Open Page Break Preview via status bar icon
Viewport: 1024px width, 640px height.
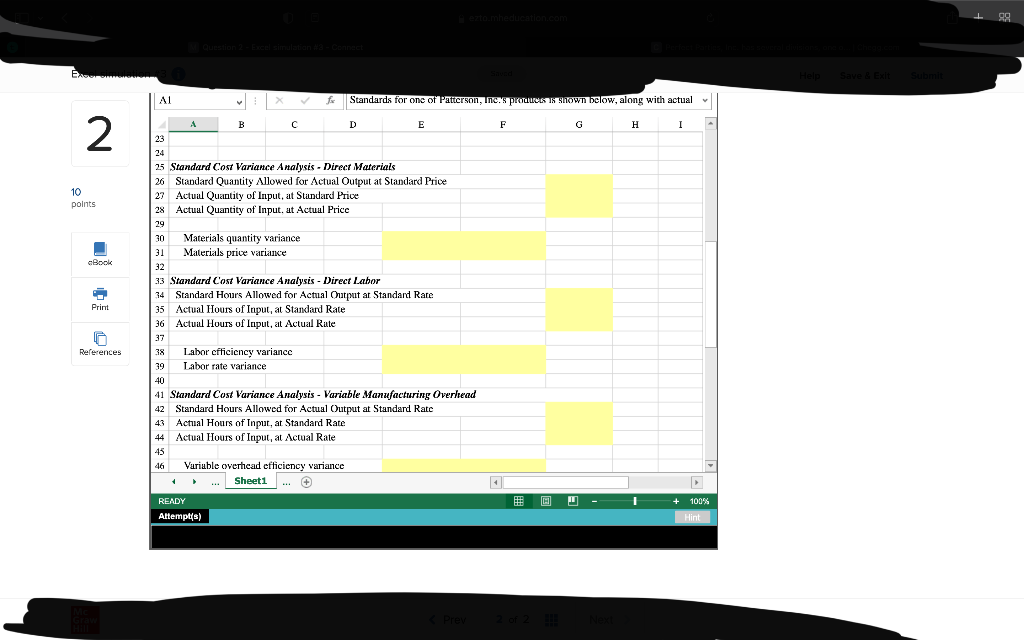[572, 500]
